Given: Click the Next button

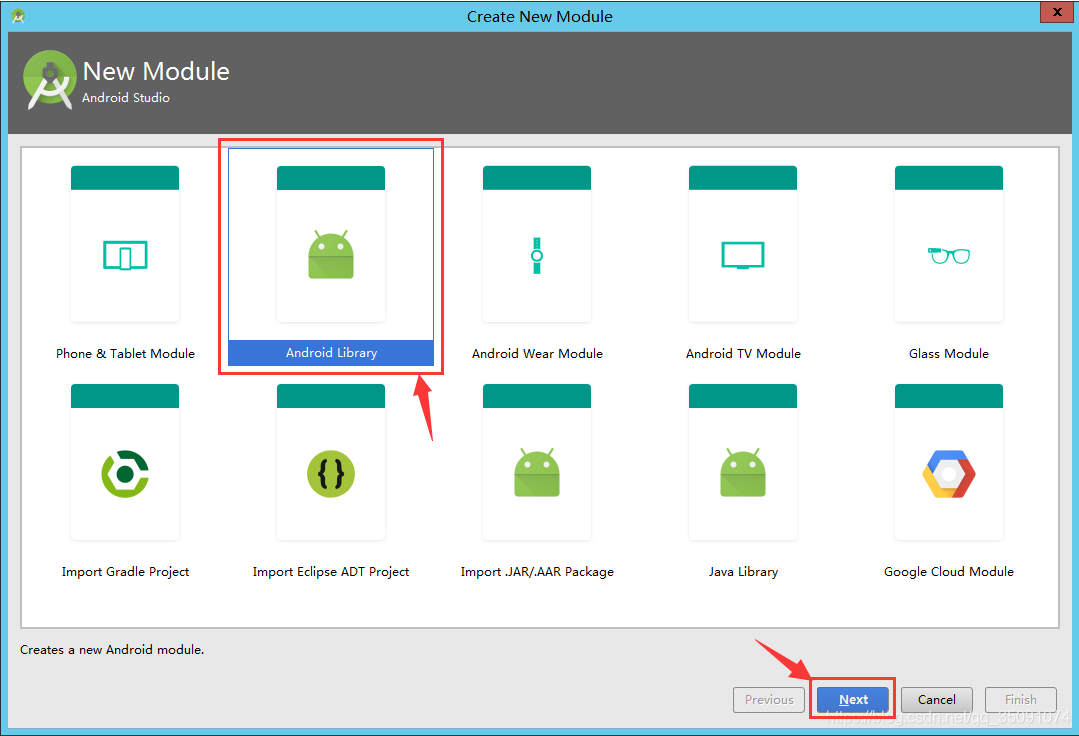Looking at the screenshot, I should click(852, 699).
